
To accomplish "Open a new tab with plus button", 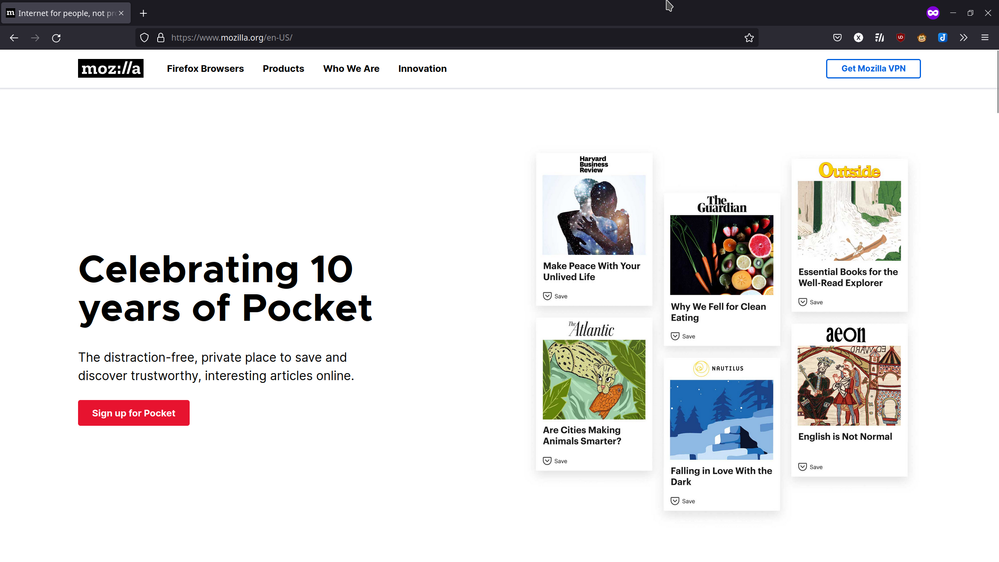I will point(143,13).
